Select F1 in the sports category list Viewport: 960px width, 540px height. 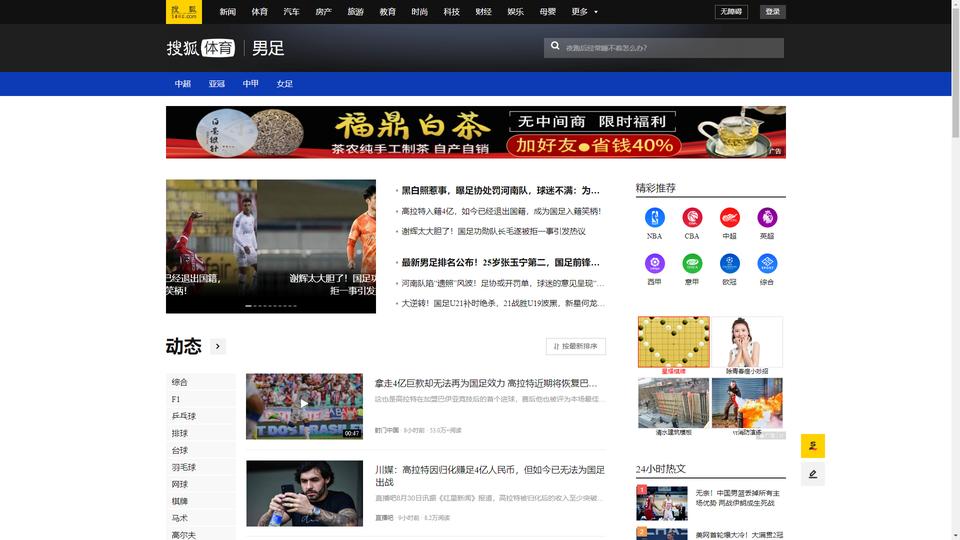[176, 399]
